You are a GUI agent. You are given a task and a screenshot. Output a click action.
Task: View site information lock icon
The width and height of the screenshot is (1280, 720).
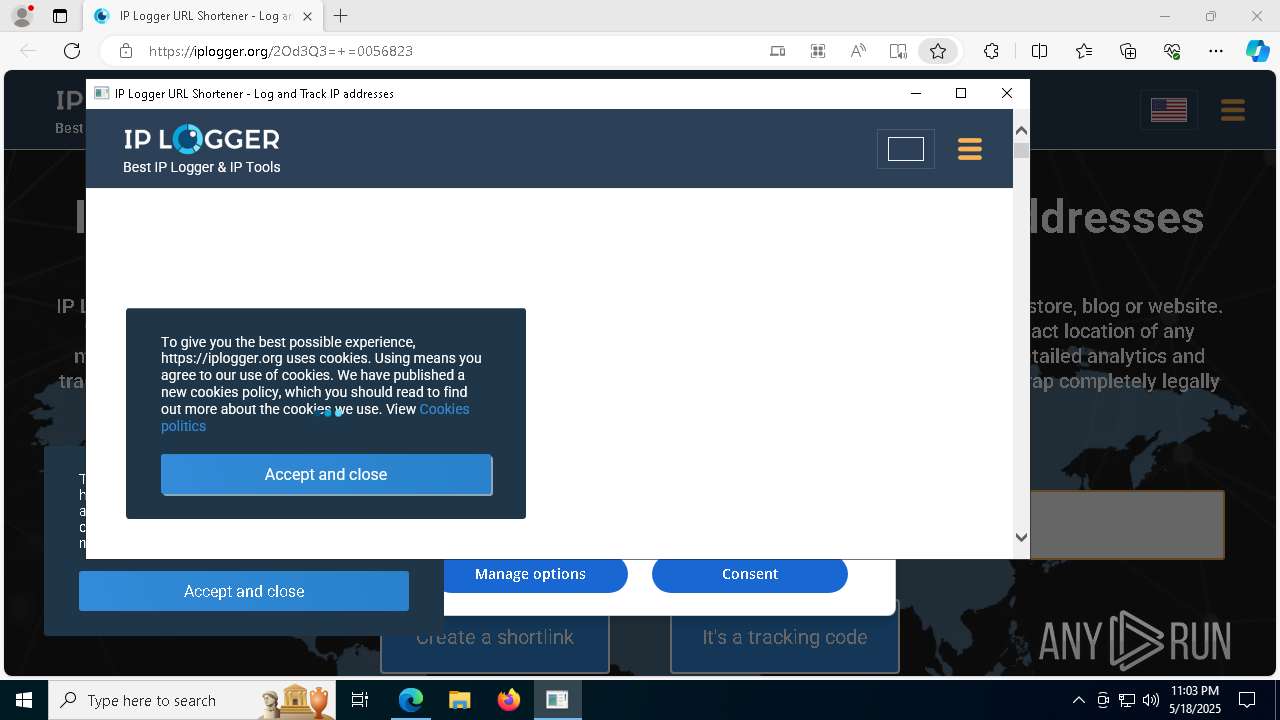[x=126, y=51]
